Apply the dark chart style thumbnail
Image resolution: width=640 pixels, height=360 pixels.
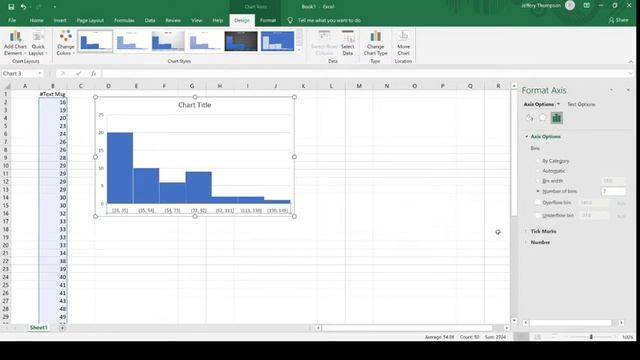(x=241, y=41)
